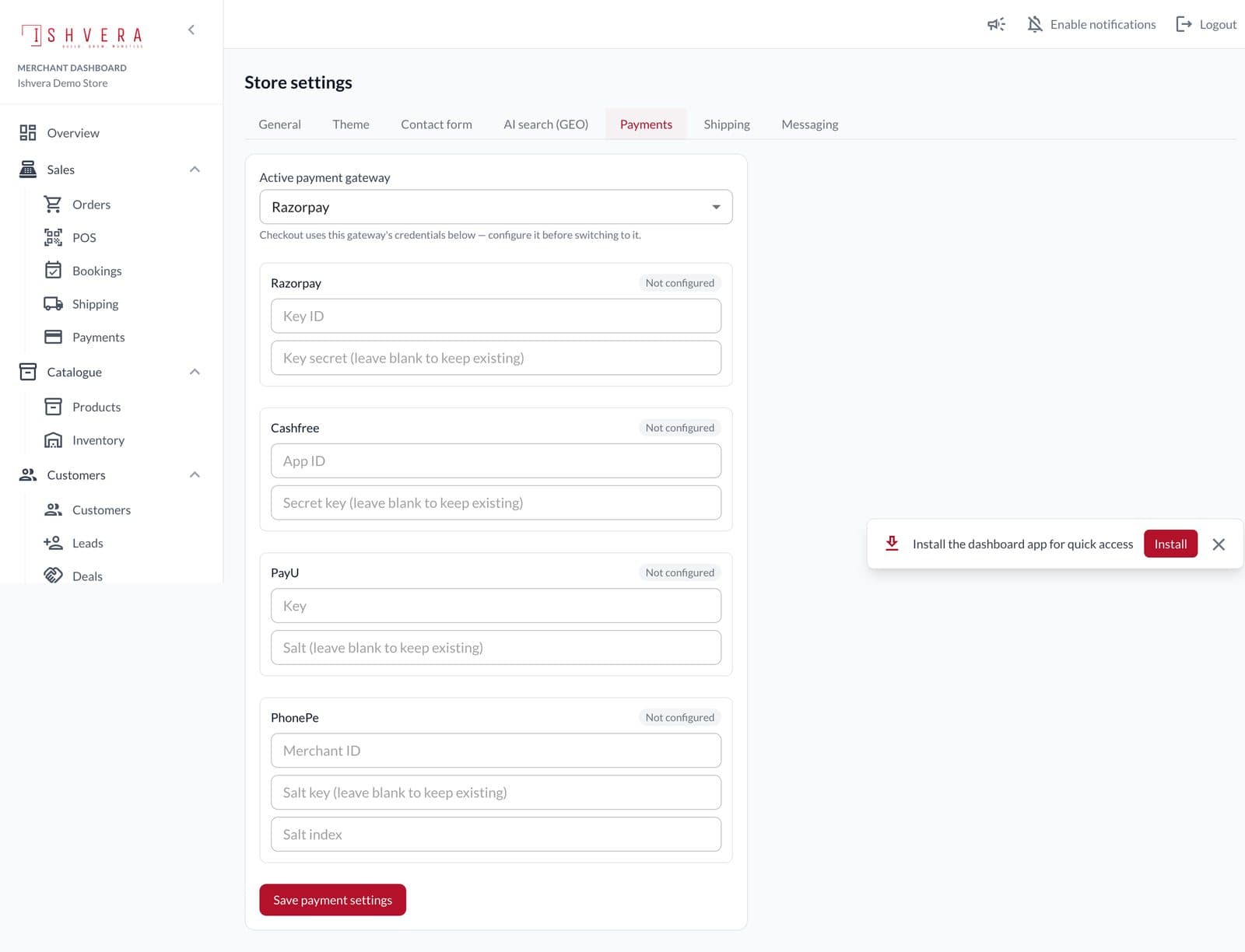The width and height of the screenshot is (1245, 952).
Task: Click the Bookings calendar icon
Action: point(53,271)
